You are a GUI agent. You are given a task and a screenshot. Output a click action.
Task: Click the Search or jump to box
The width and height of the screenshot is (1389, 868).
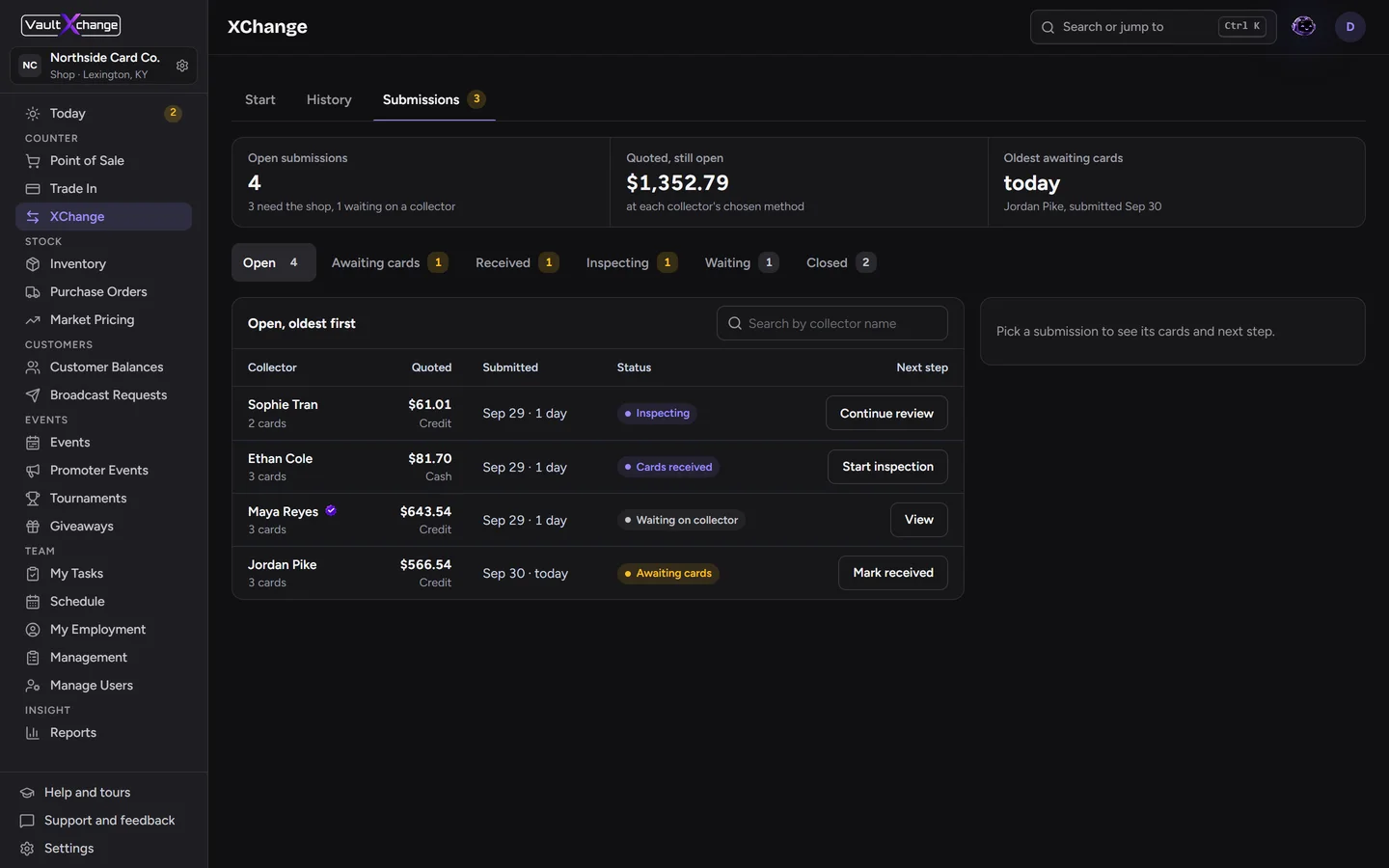pyautogui.click(x=1154, y=27)
